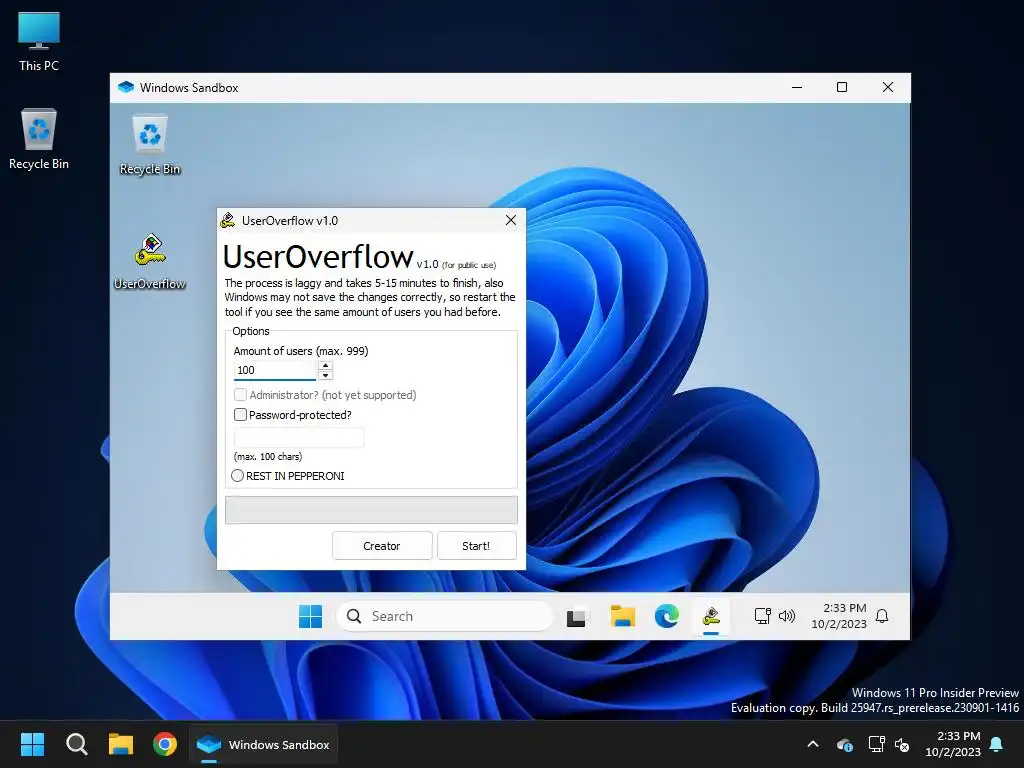Open This PC on host desktop

coord(39,42)
